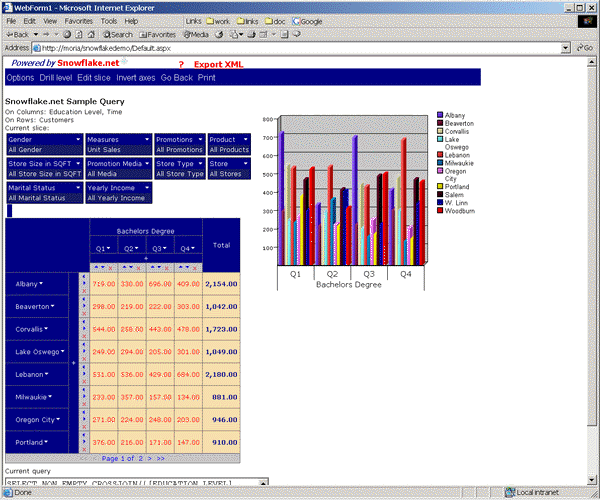
Task: Click the Mail toolbar icon
Action: pos(234,34)
